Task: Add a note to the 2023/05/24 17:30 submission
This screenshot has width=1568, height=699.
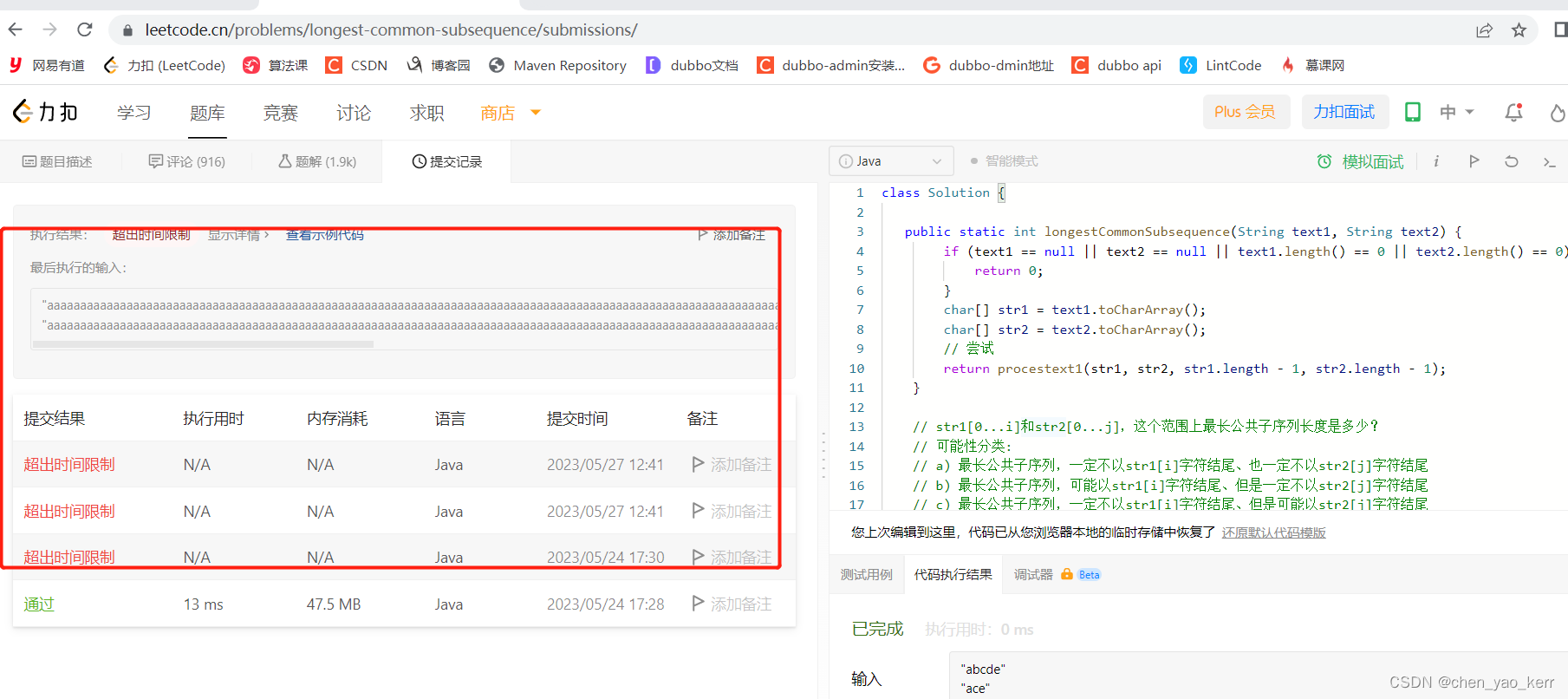Action: (x=732, y=557)
